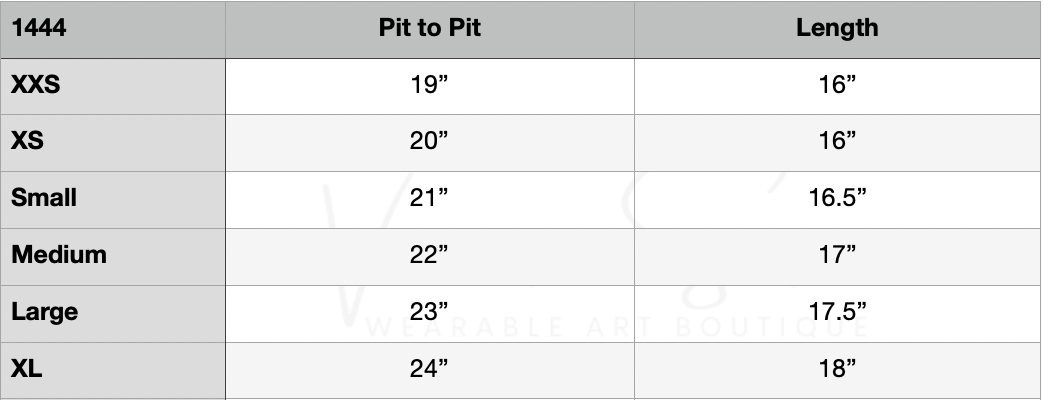Click the Large size row label

pyautogui.click(x=44, y=312)
